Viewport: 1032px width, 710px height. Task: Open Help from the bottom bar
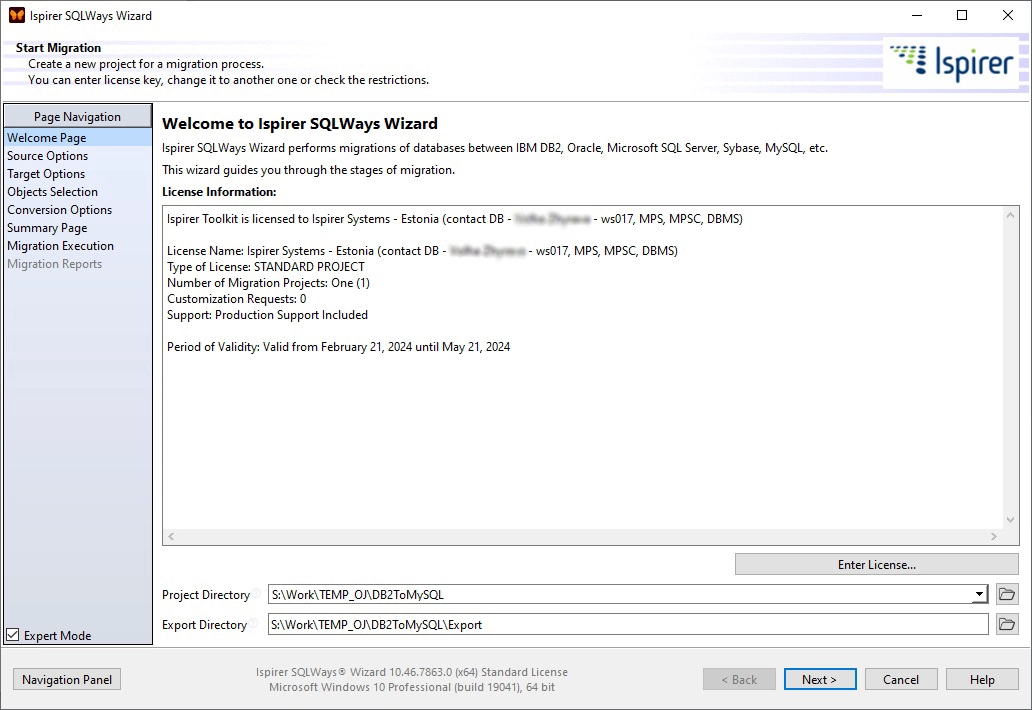click(x=982, y=679)
